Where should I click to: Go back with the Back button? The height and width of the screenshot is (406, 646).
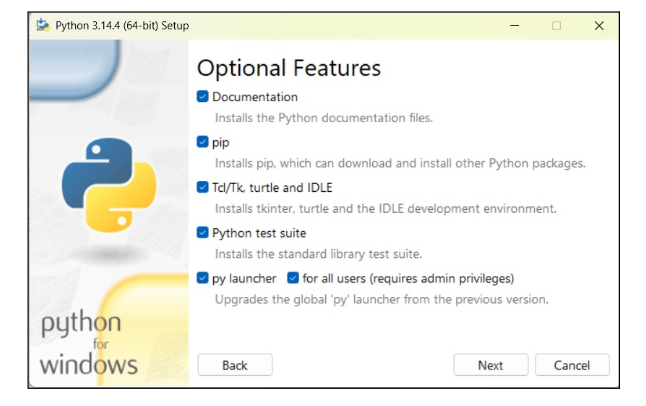[235, 365]
